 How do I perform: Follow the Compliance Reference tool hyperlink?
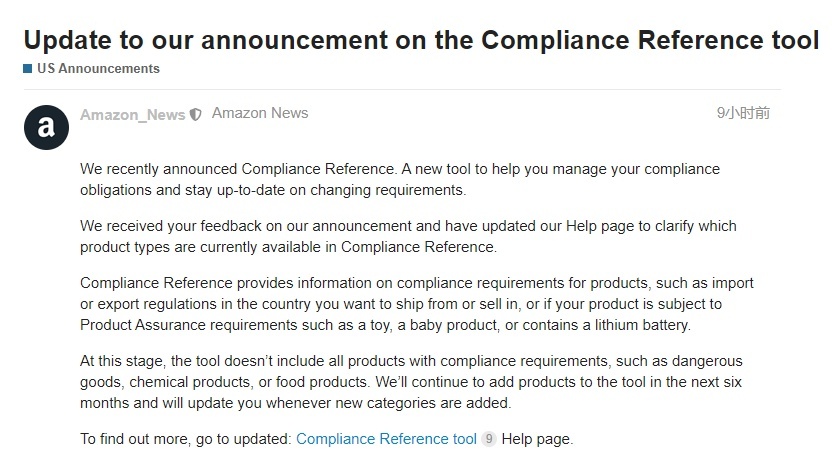click(386, 439)
